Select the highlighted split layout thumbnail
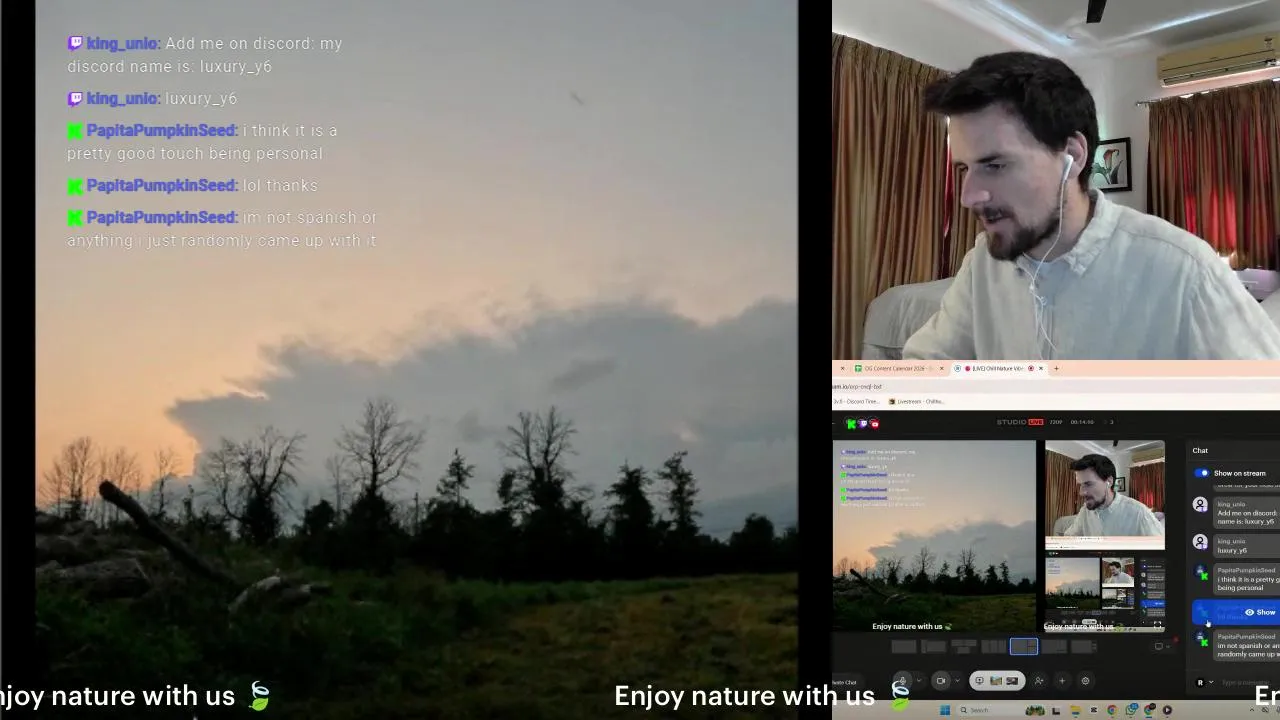1280x720 pixels. click(1024, 646)
